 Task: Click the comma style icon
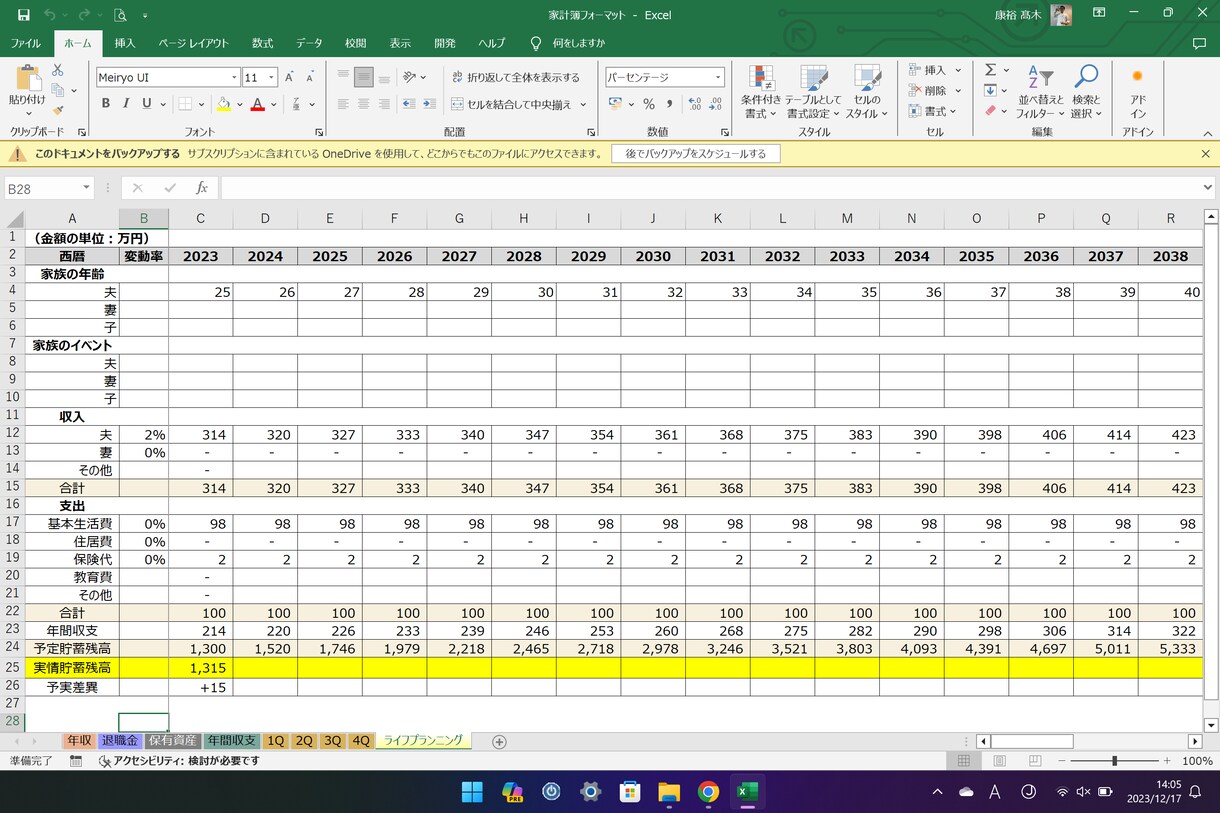pyautogui.click(x=669, y=104)
